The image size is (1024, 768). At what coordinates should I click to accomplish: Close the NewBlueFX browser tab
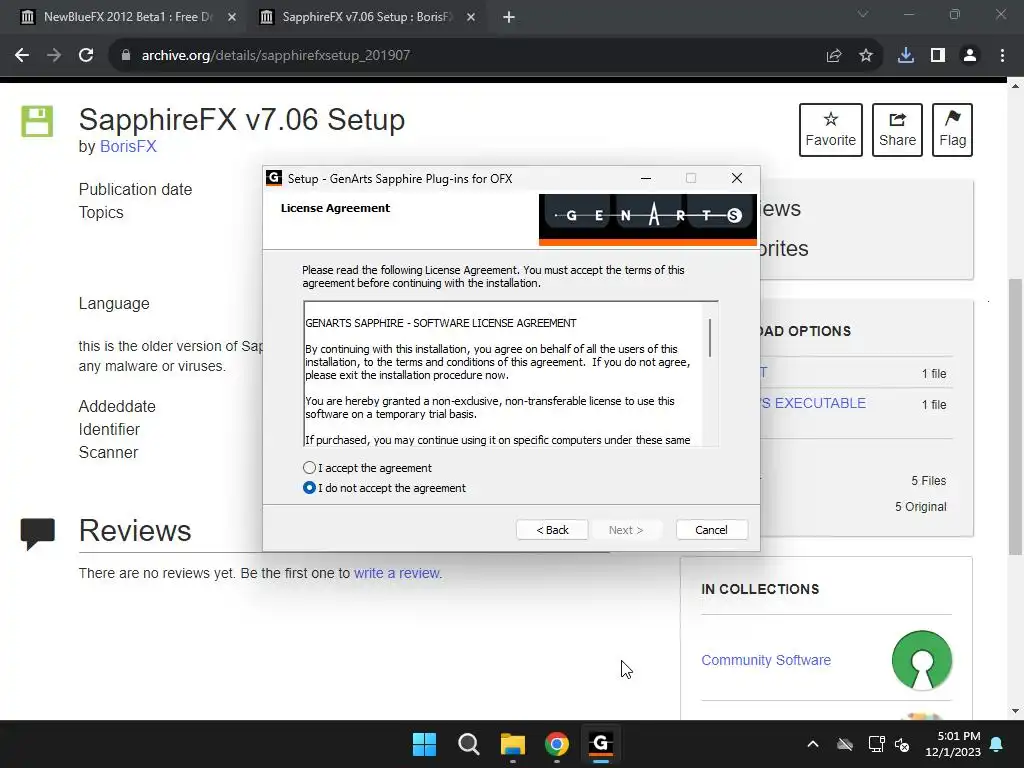pos(232,17)
